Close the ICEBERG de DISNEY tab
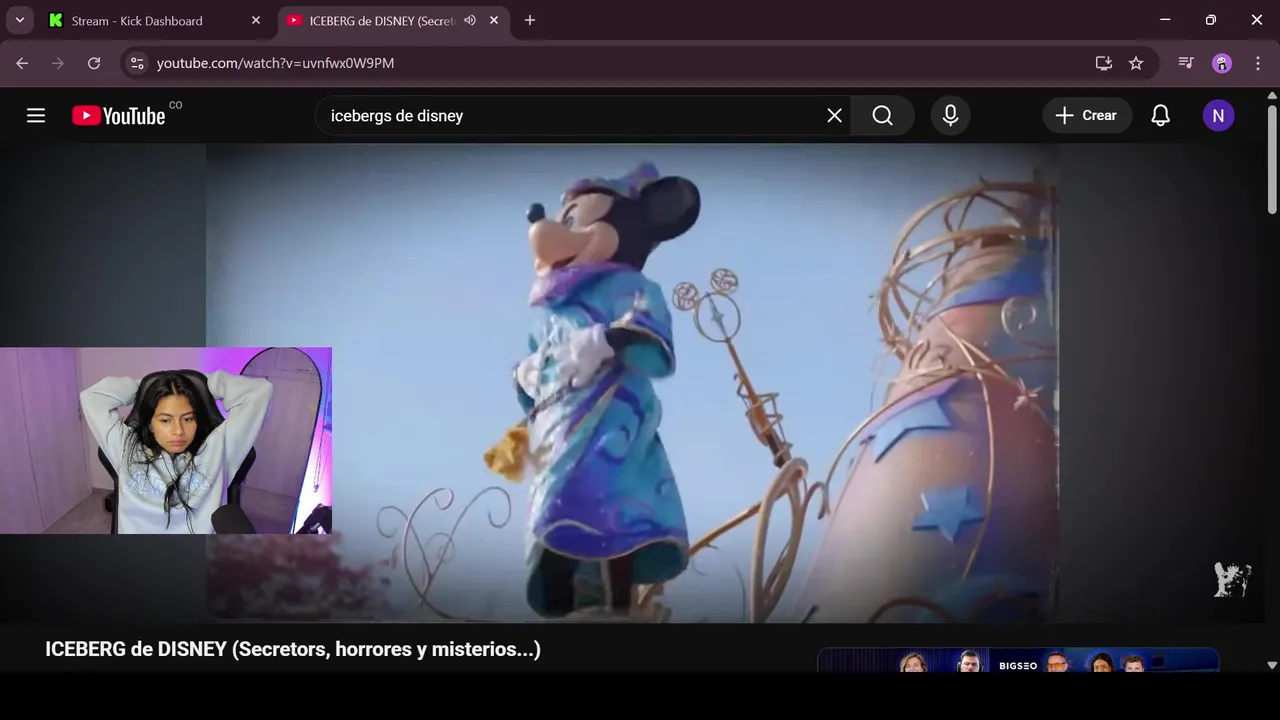The height and width of the screenshot is (720, 1280). [x=494, y=20]
